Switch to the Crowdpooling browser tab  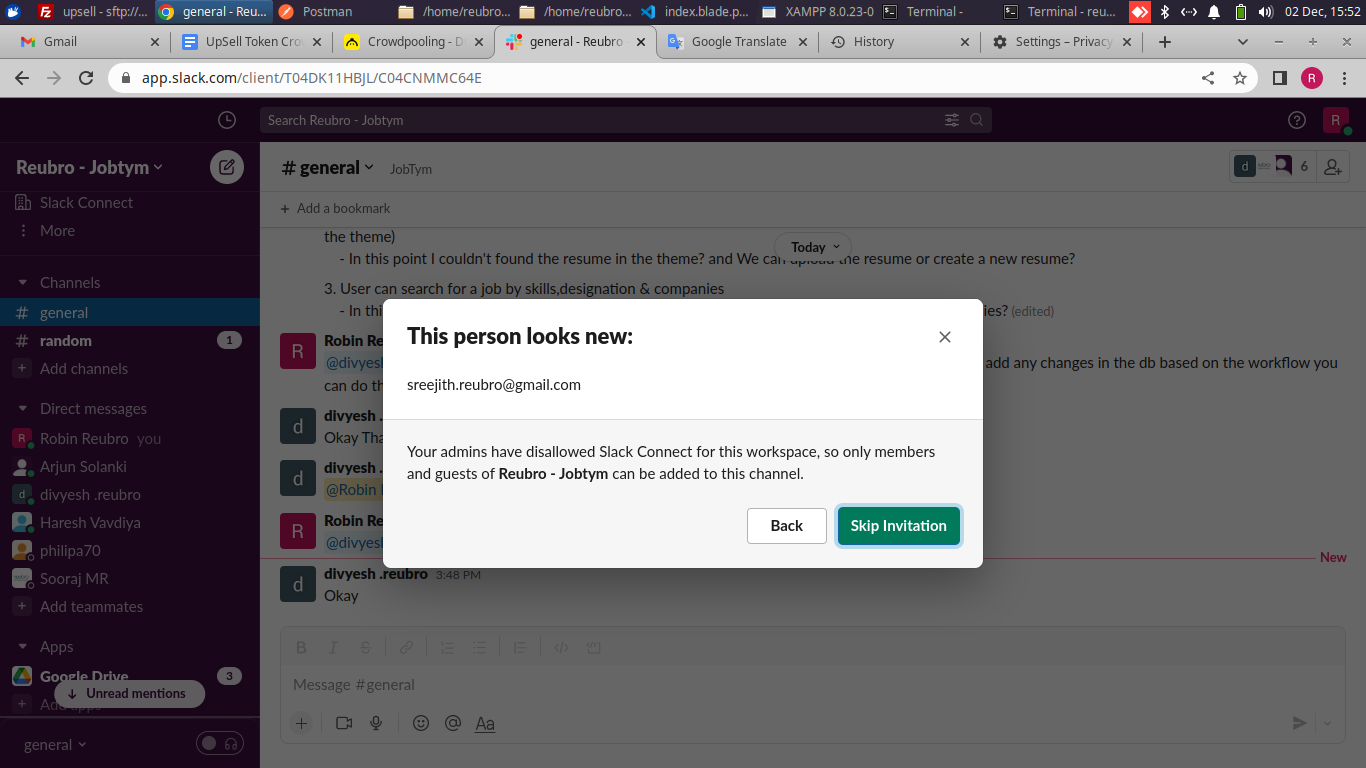413,42
